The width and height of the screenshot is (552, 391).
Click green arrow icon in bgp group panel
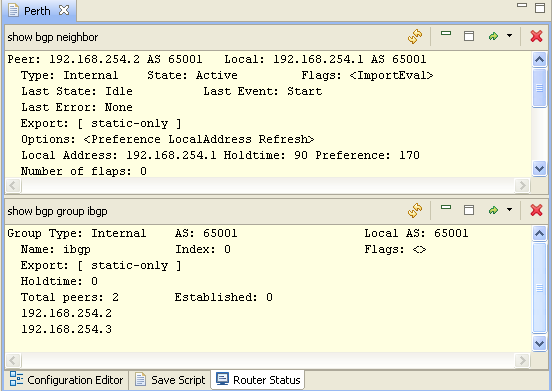pos(494,210)
